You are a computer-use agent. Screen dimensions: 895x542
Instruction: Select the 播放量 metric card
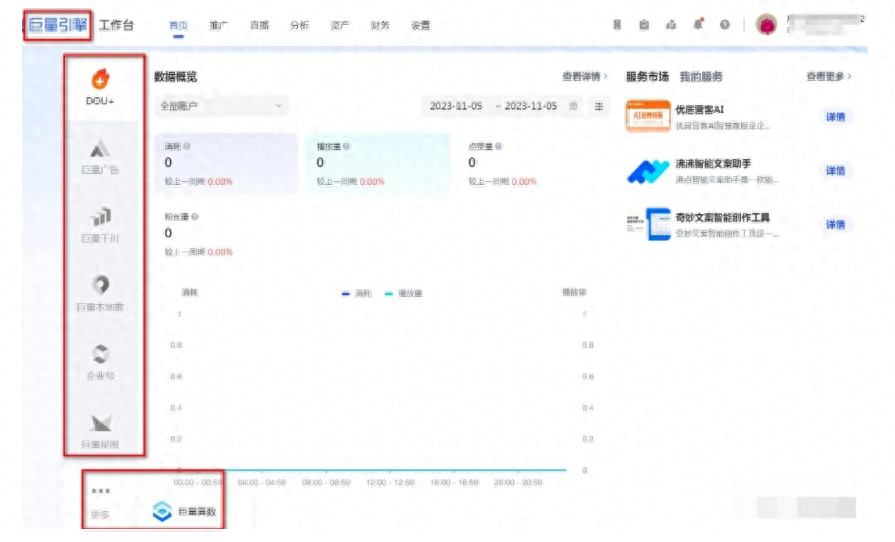378,164
